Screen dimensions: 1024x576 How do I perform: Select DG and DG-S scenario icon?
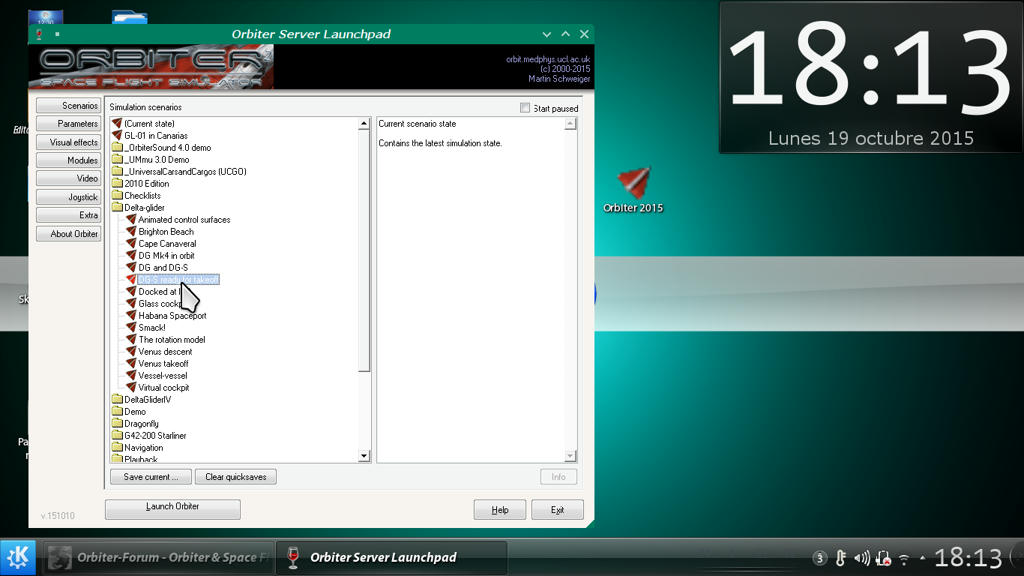point(131,267)
